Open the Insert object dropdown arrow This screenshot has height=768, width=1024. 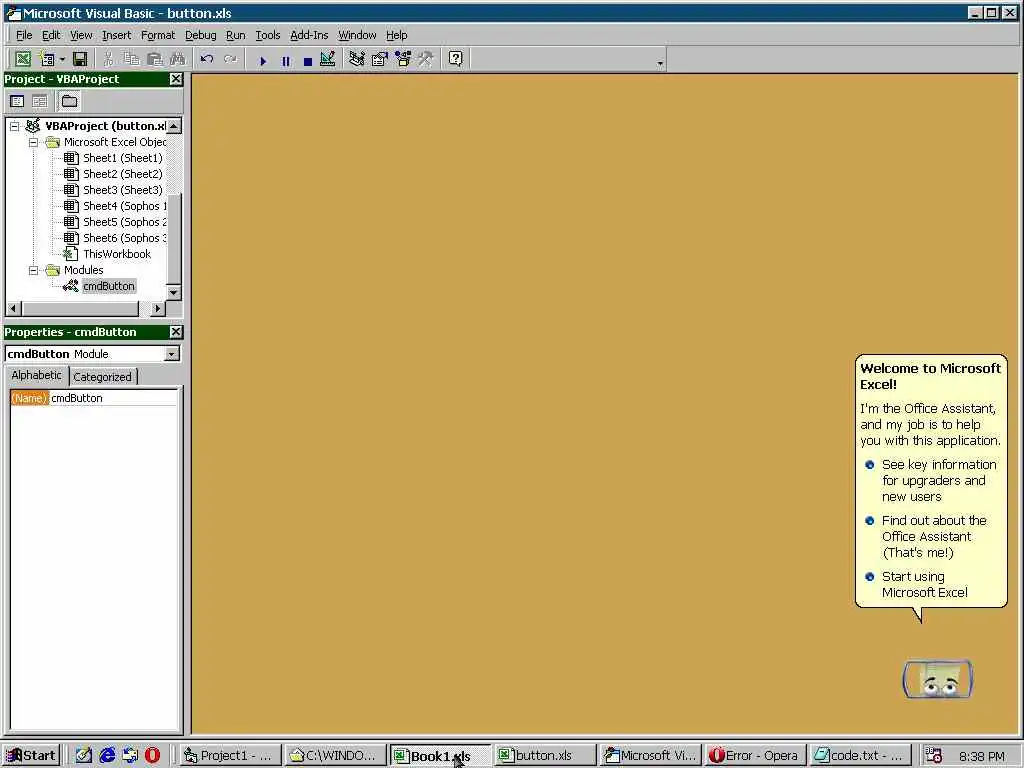(x=62, y=59)
